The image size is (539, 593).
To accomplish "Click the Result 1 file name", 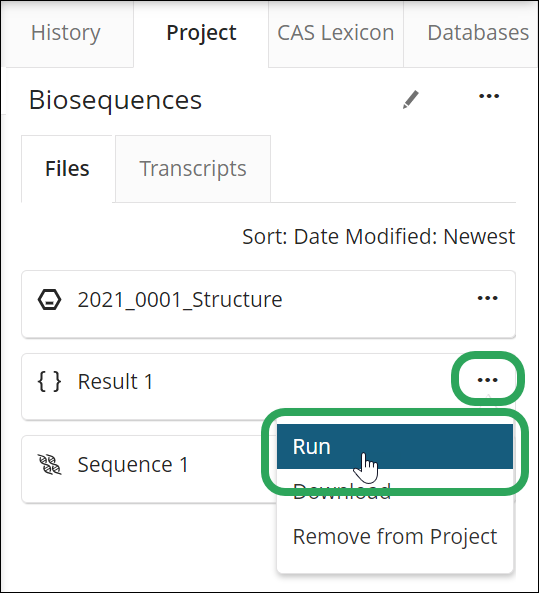I will coord(115,381).
